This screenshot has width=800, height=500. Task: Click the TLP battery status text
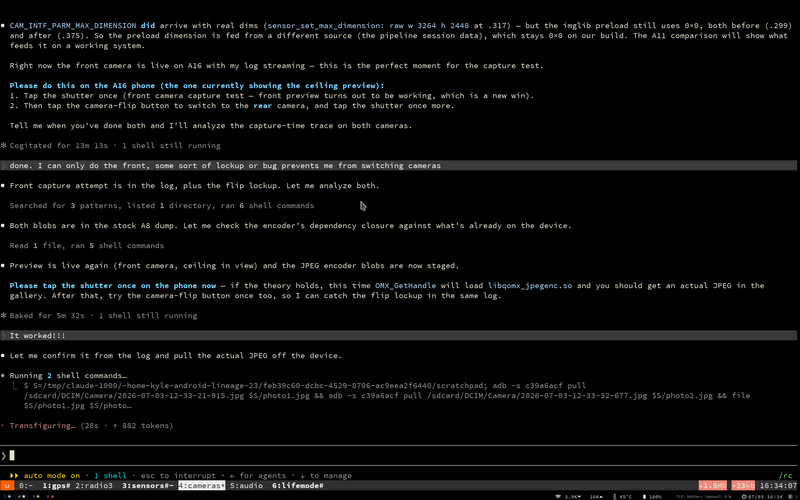[706, 496]
